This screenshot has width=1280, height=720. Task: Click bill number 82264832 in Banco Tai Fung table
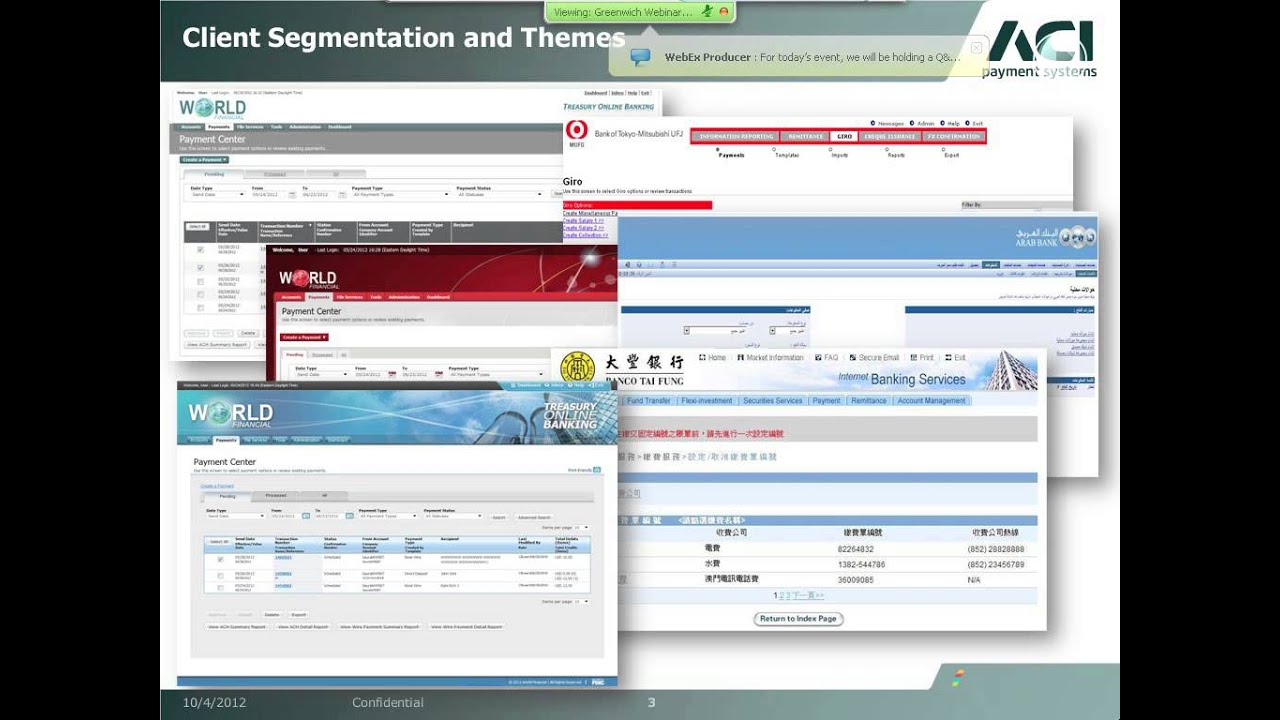[856, 549]
